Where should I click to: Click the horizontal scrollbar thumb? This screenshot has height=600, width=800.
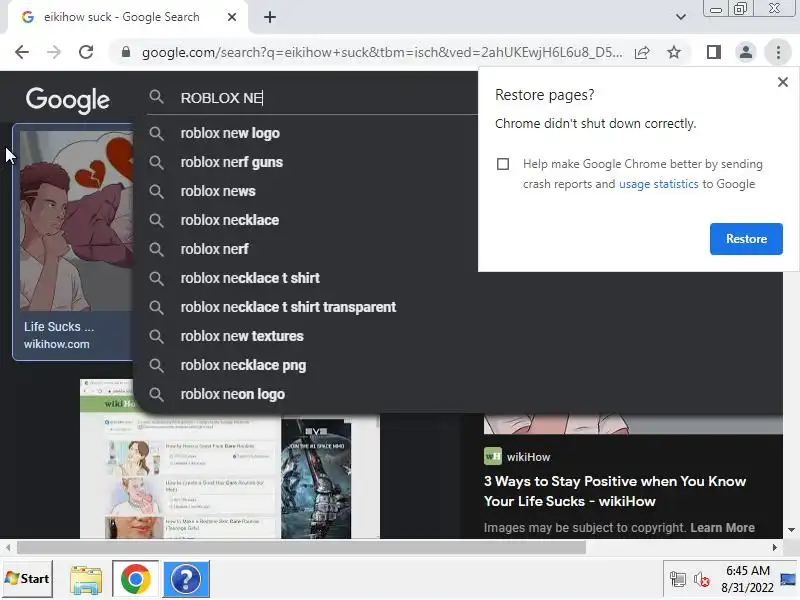tap(301, 547)
